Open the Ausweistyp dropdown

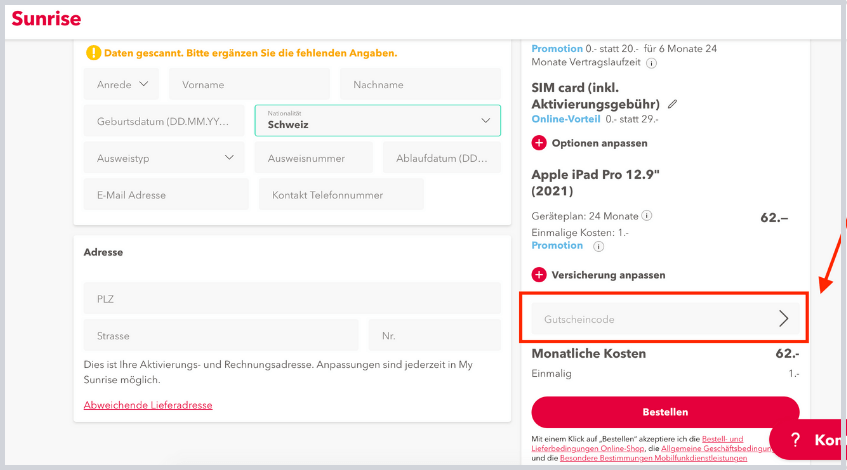click(164, 158)
